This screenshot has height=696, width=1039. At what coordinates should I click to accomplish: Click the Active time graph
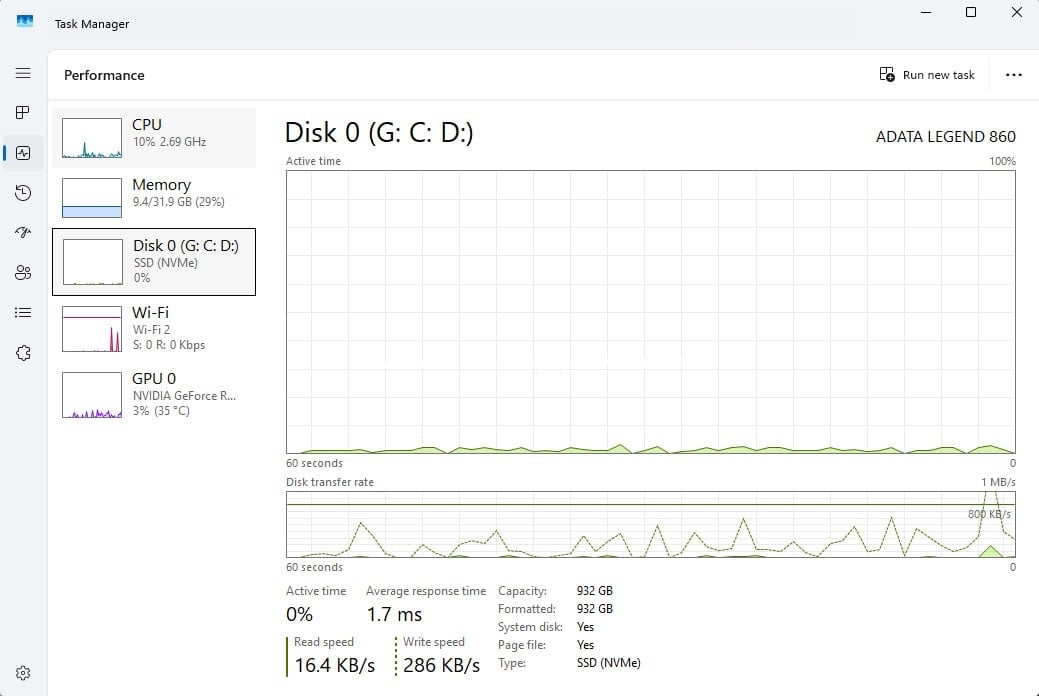(650, 312)
